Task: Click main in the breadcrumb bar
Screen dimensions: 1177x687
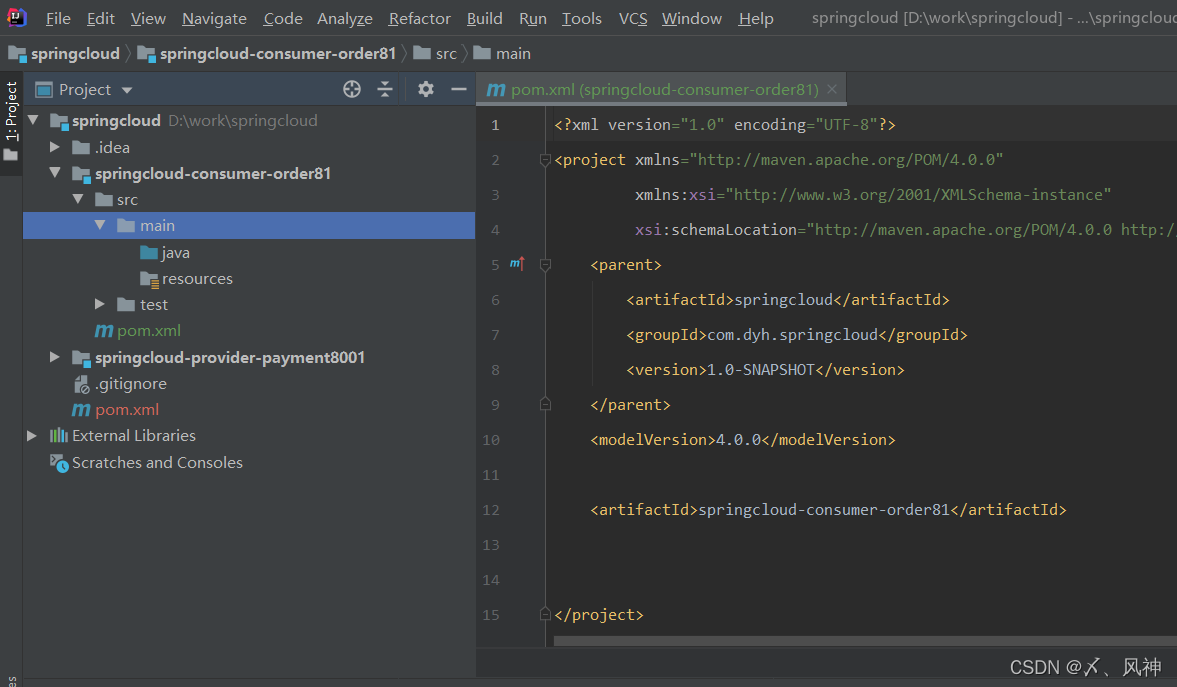Action: [513, 53]
